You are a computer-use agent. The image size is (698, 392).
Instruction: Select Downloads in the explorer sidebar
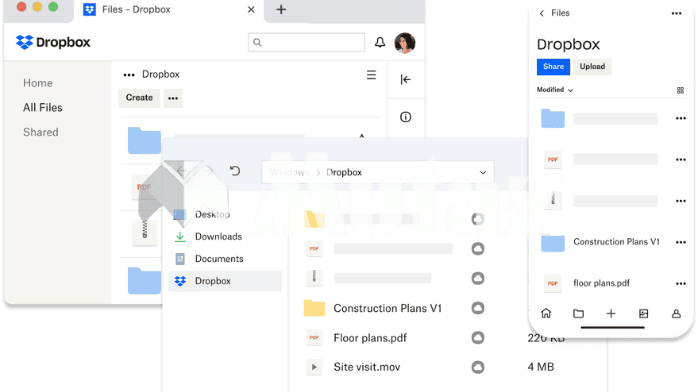point(219,237)
